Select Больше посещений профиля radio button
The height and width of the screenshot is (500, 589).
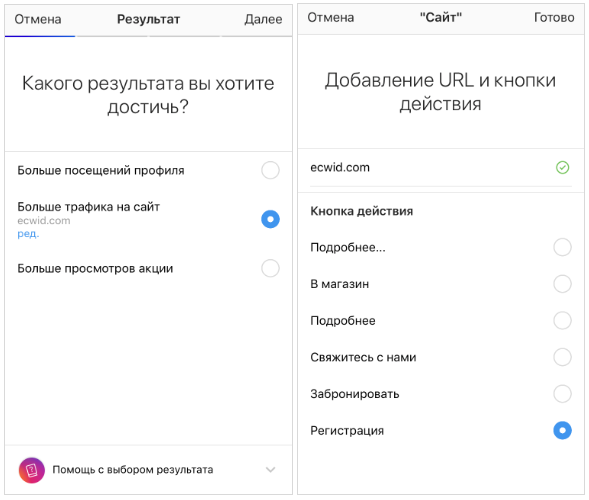pyautogui.click(x=270, y=170)
